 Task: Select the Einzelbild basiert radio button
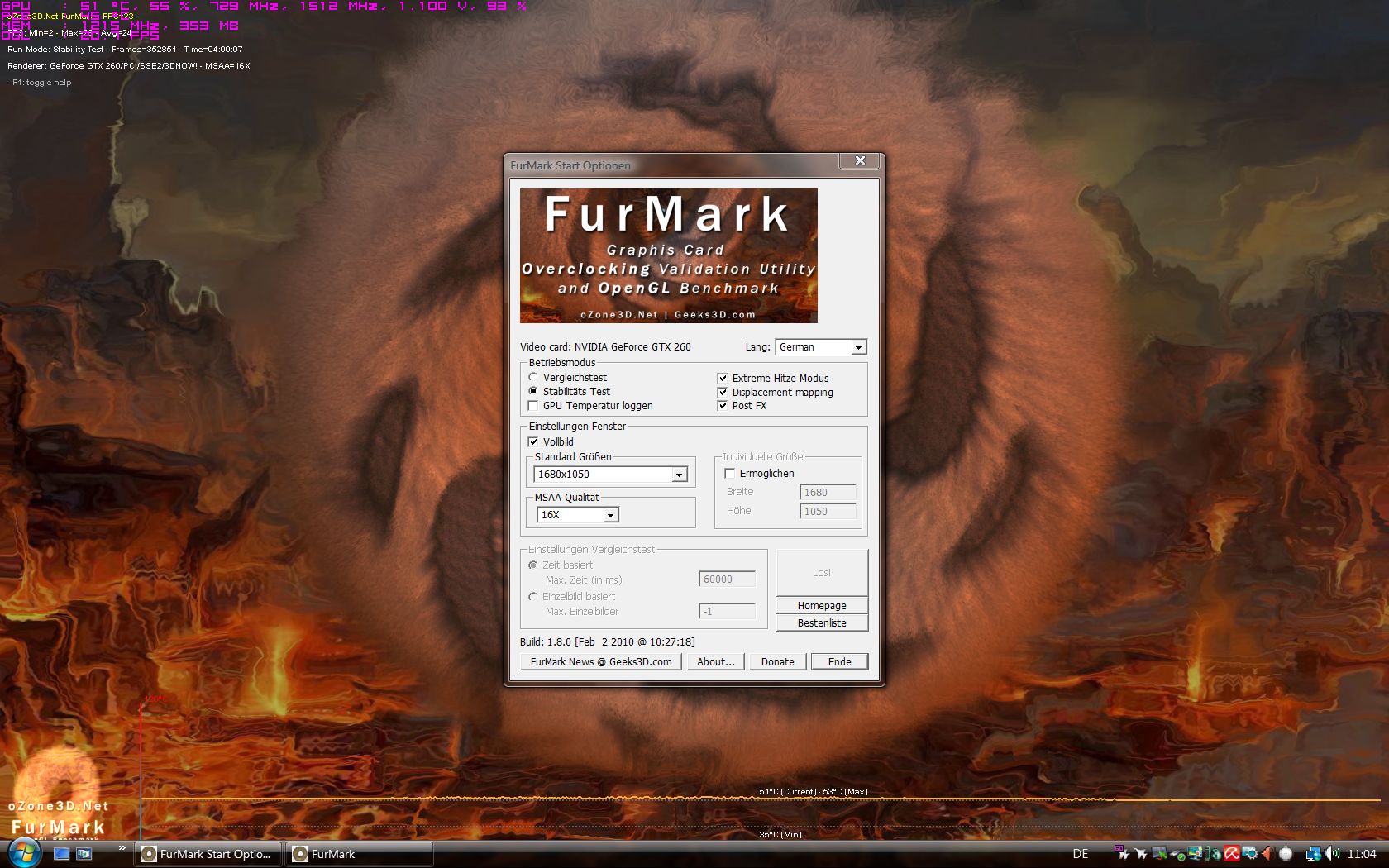pos(533,597)
